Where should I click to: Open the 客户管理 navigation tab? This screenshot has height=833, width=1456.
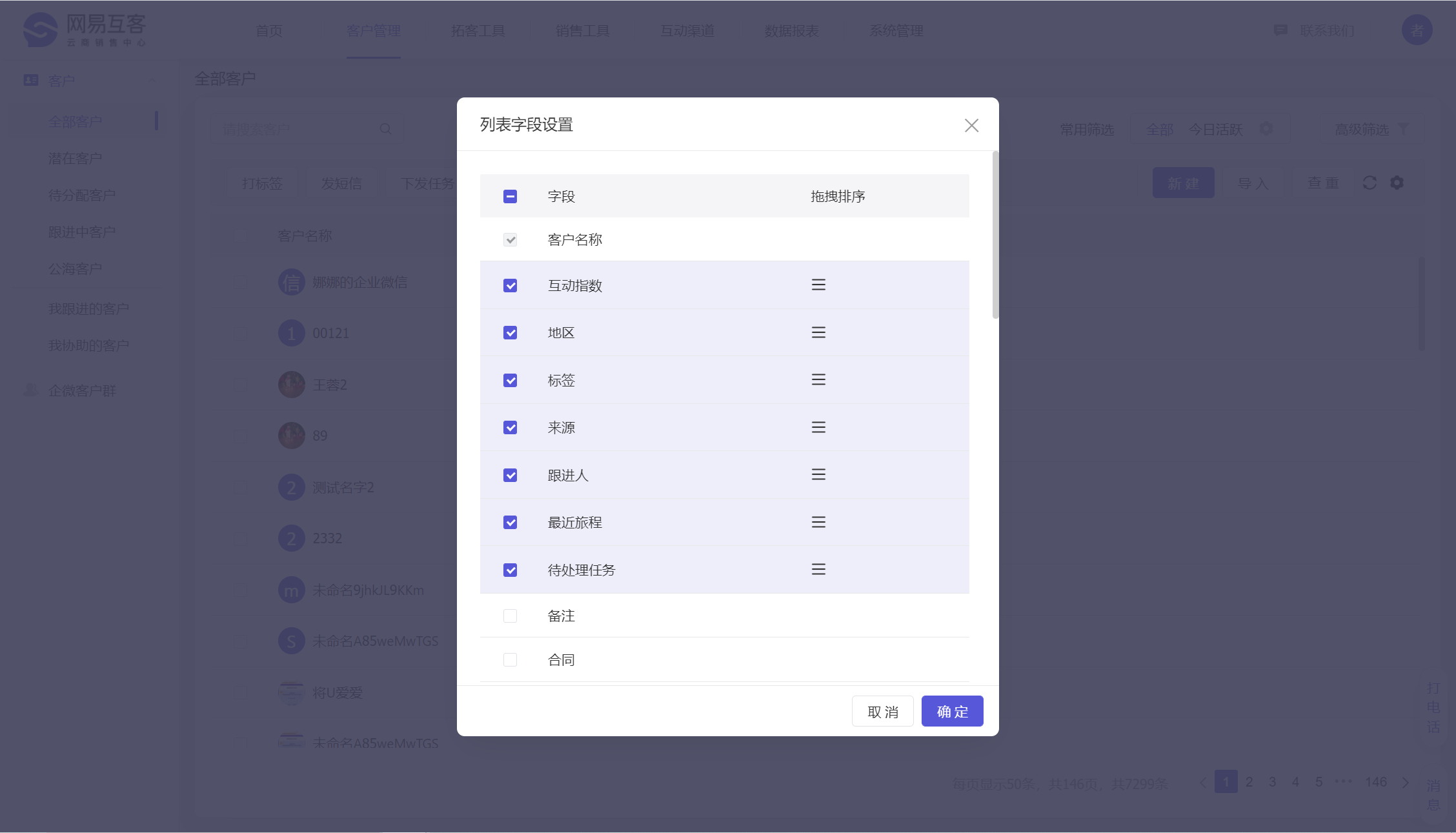373,30
